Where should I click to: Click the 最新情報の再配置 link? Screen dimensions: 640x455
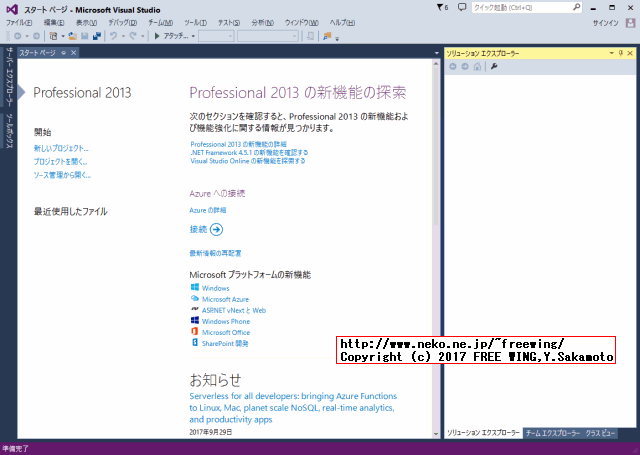click(x=215, y=253)
